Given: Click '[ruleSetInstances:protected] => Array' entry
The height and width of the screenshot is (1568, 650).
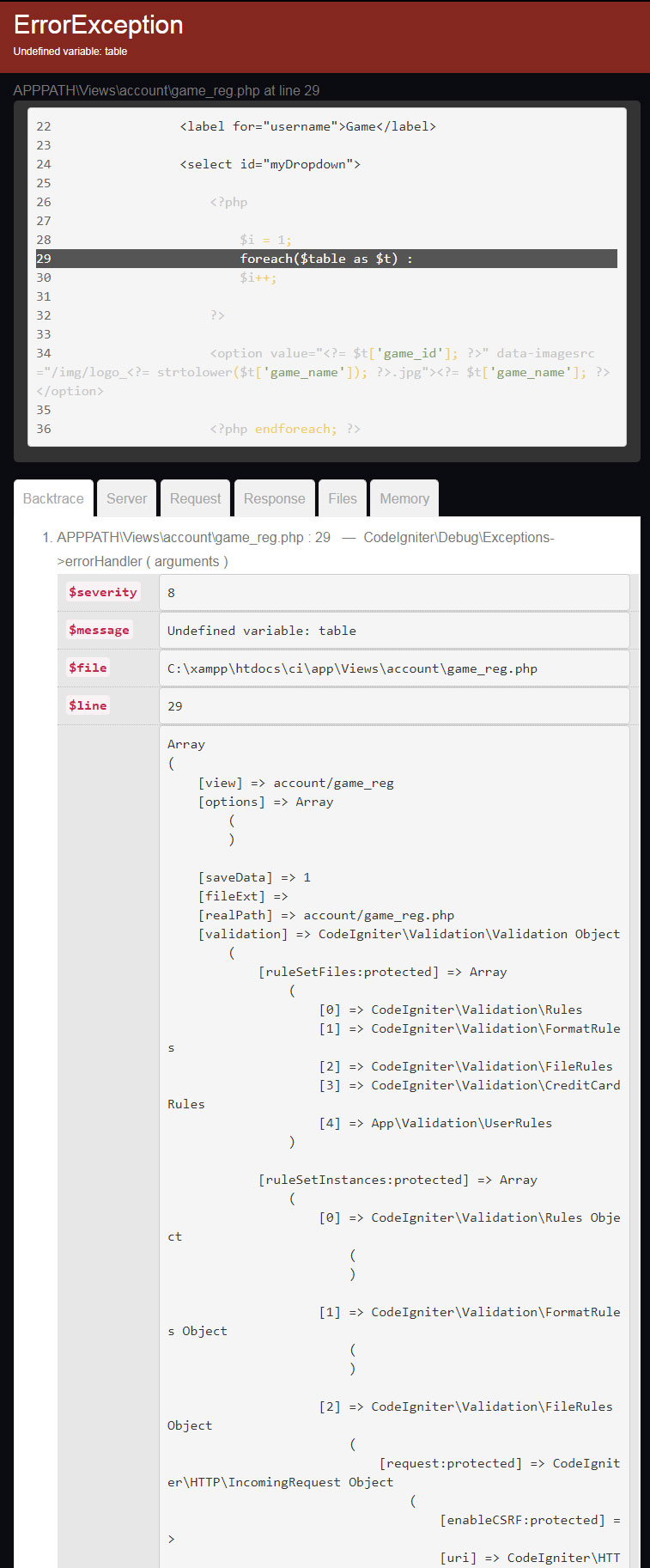Looking at the screenshot, I should (x=398, y=1180).
